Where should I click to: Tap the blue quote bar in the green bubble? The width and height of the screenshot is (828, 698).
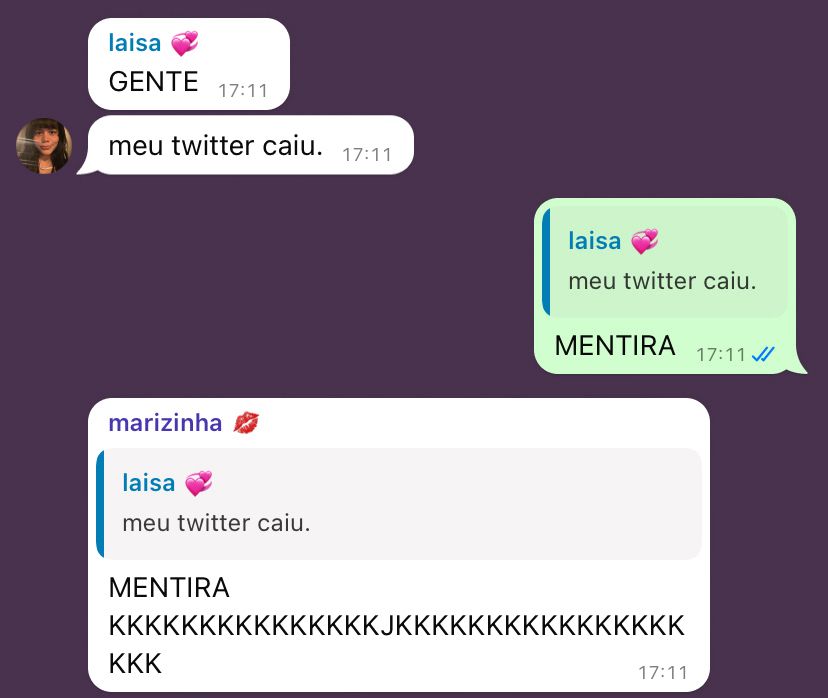tap(547, 261)
